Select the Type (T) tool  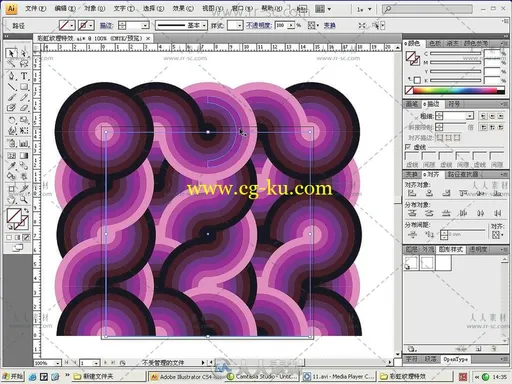24,76
